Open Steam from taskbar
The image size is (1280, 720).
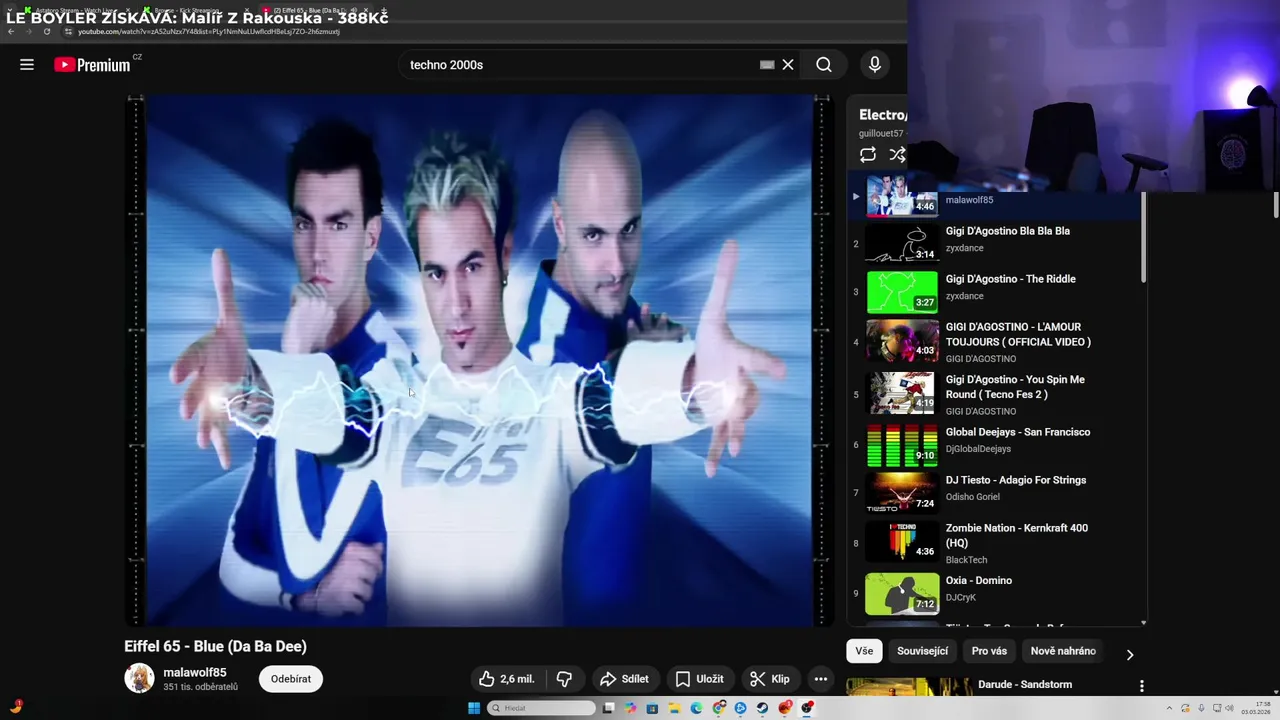pyautogui.click(x=762, y=708)
